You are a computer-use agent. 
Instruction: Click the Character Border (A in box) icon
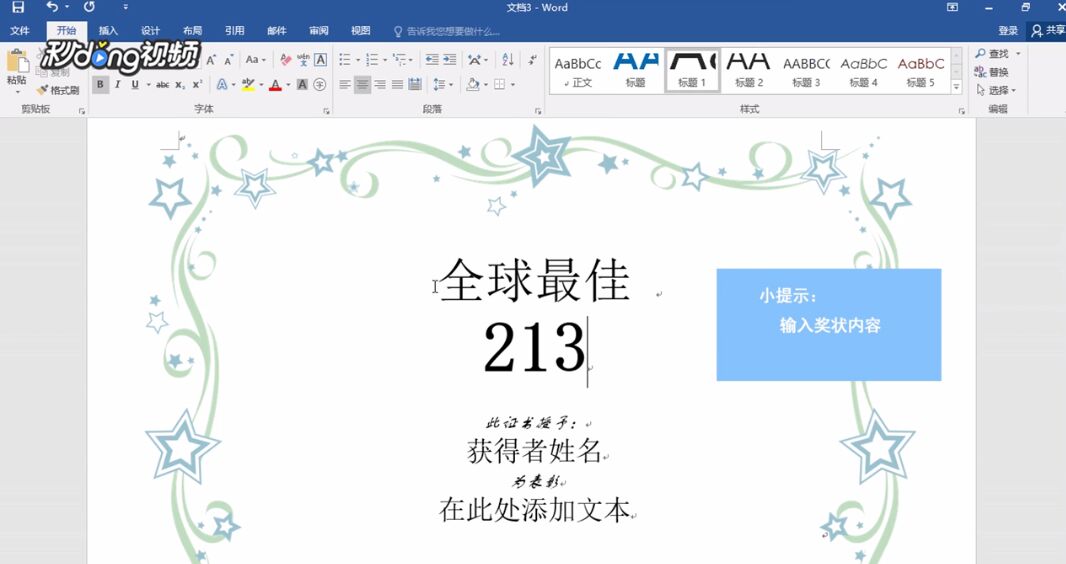point(320,60)
